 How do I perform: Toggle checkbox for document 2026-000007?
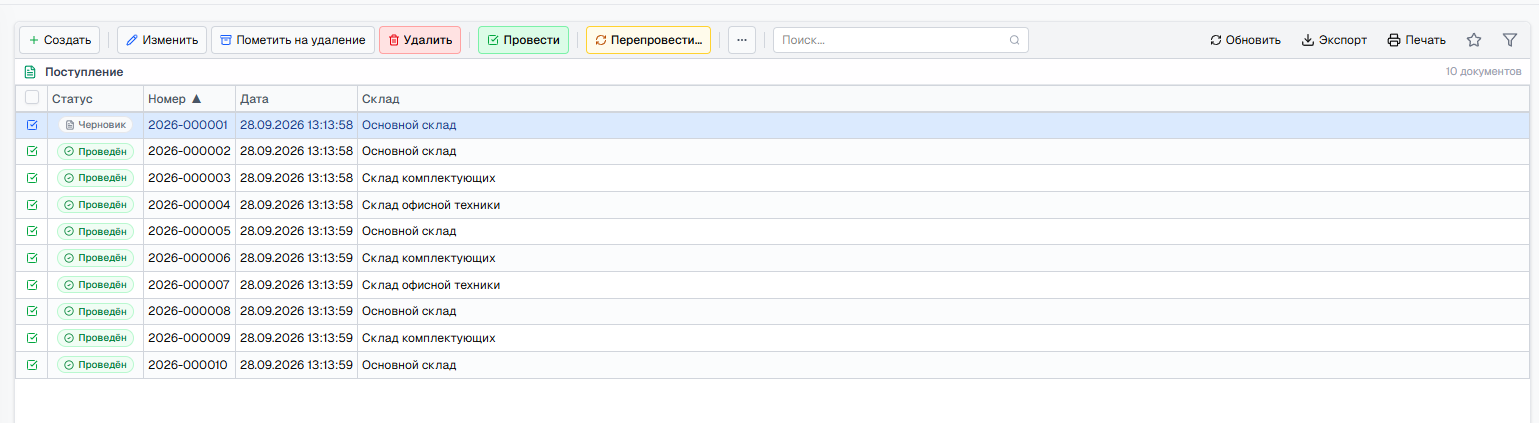32,285
